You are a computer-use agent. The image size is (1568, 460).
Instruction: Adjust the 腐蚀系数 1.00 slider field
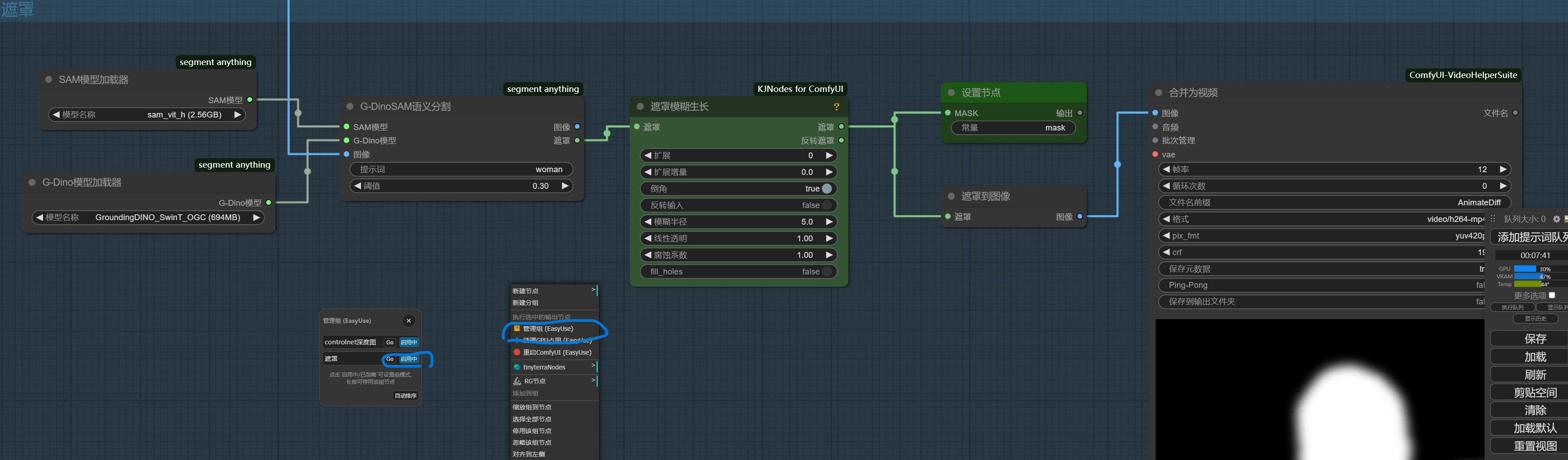738,255
